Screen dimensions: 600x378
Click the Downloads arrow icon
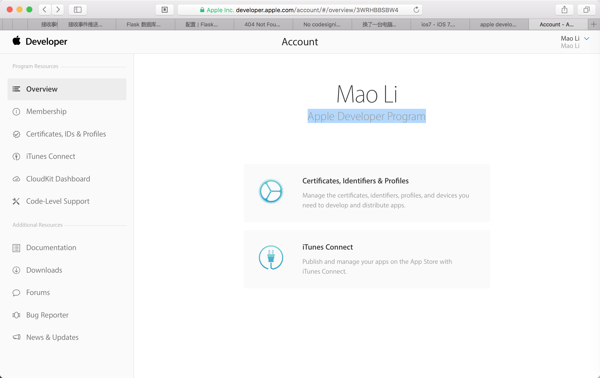(x=16, y=270)
